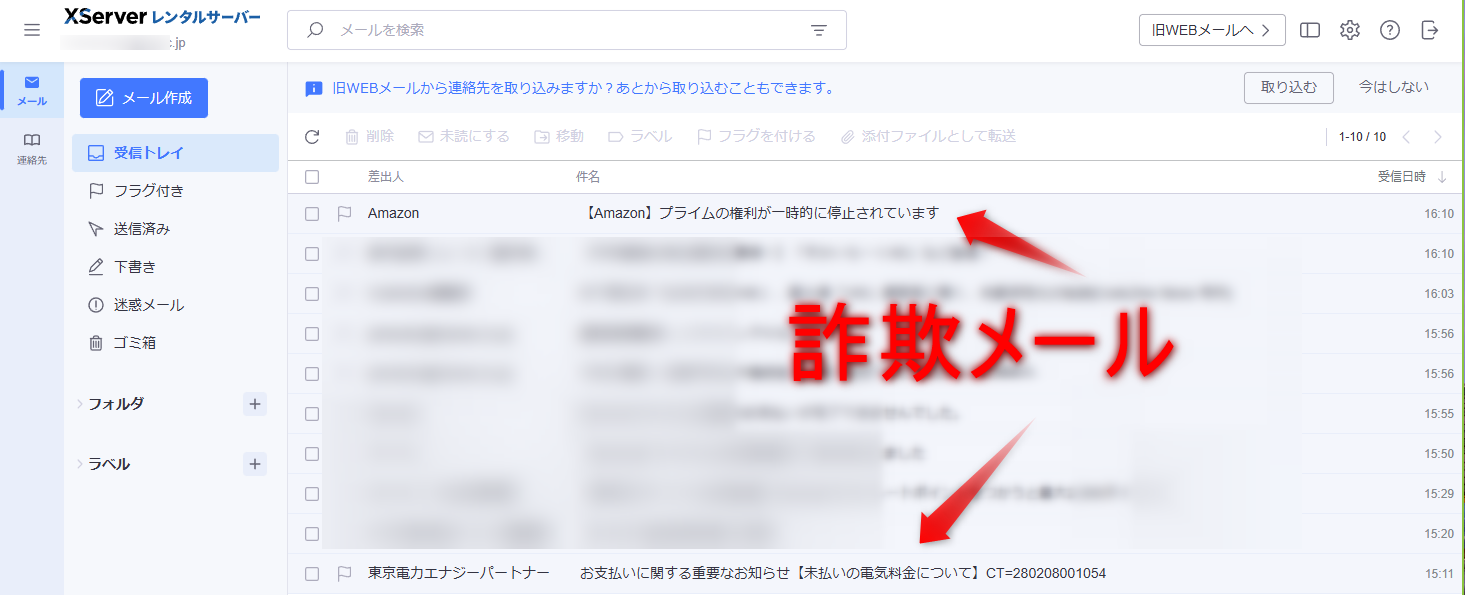Image resolution: width=1465 pixels, height=595 pixels.
Task: Expand the フォルダ section
Action: [x=80, y=404]
